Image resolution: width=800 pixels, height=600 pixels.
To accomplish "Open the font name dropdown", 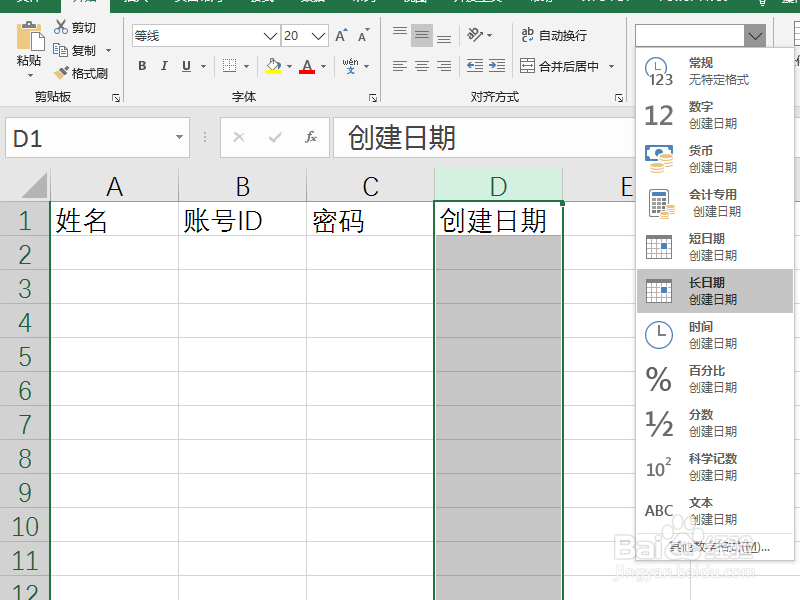I will (x=270, y=35).
